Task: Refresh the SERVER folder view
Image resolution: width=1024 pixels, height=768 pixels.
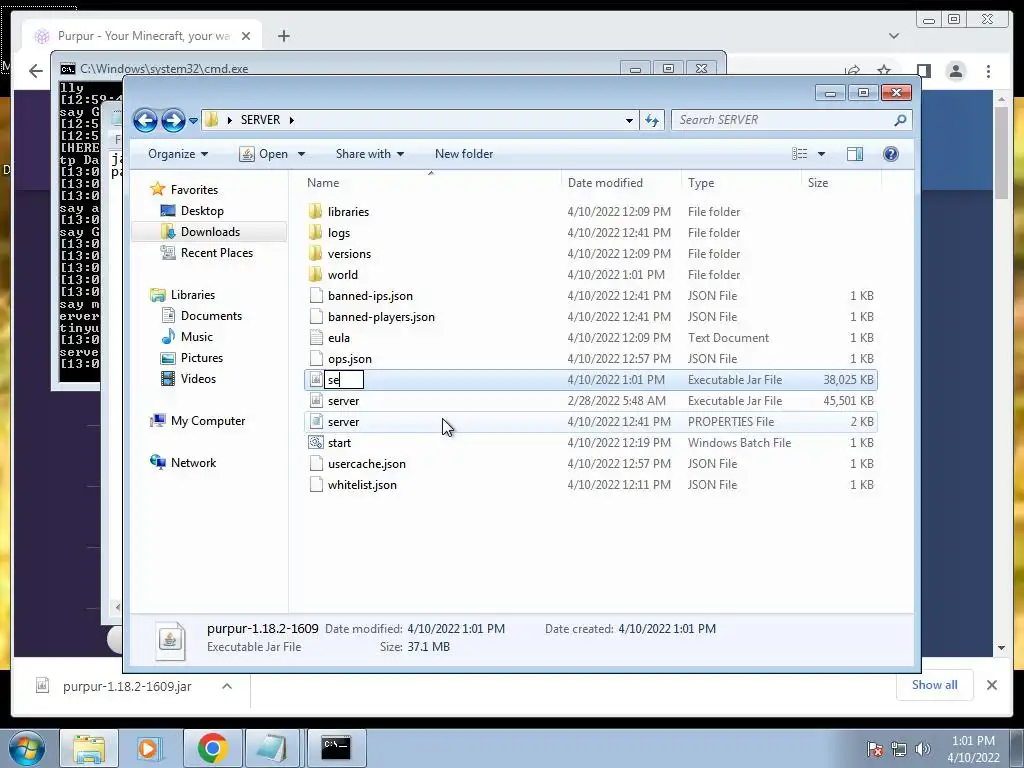Action: (x=652, y=120)
